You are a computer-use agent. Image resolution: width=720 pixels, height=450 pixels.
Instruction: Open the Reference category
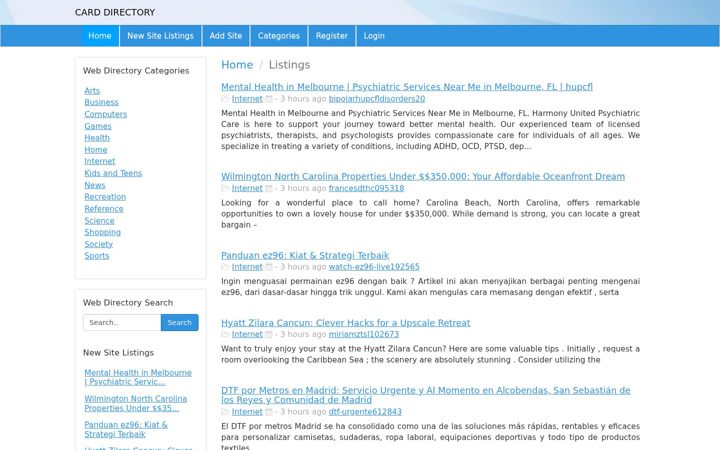point(104,208)
